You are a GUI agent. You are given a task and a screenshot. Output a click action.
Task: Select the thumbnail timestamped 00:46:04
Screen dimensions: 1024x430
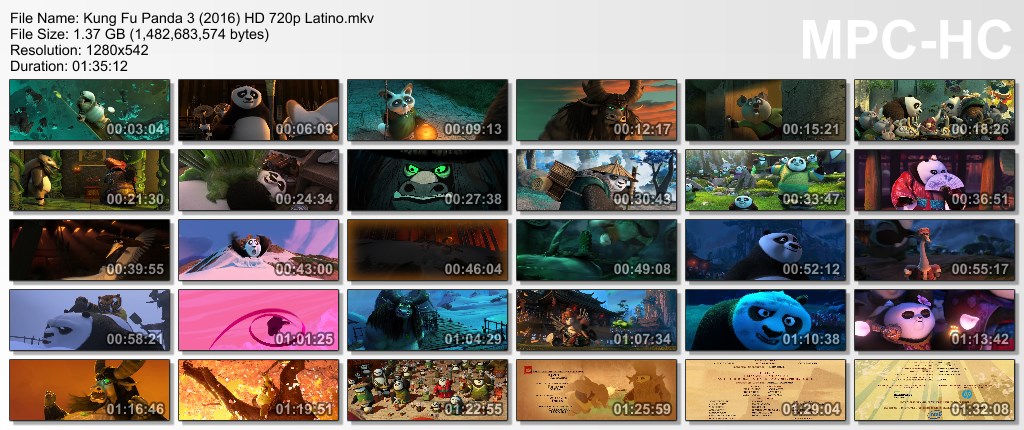coord(428,250)
